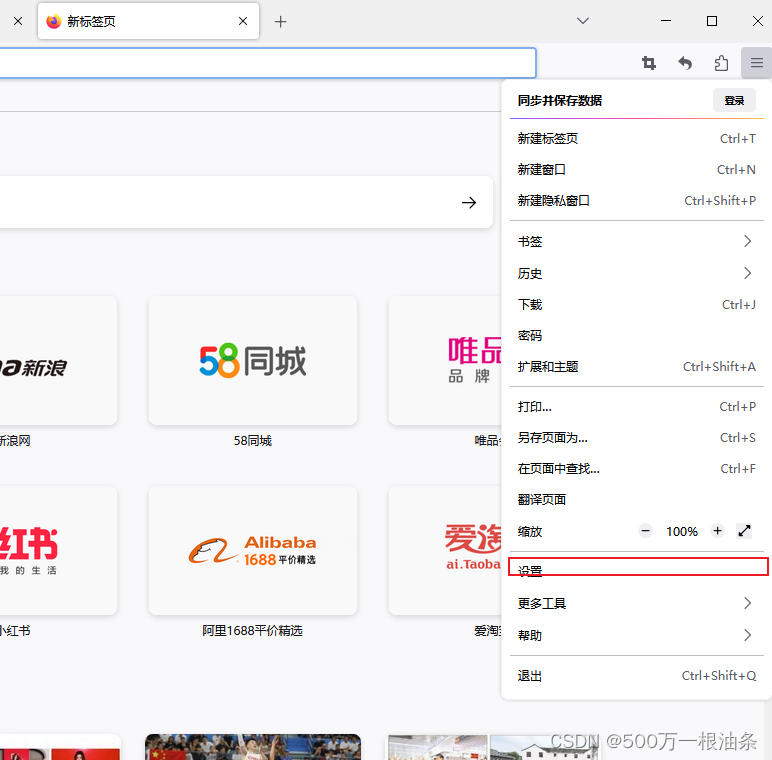Open the 新浪网 shortcut tile
The image size is (772, 760).
click(x=58, y=361)
